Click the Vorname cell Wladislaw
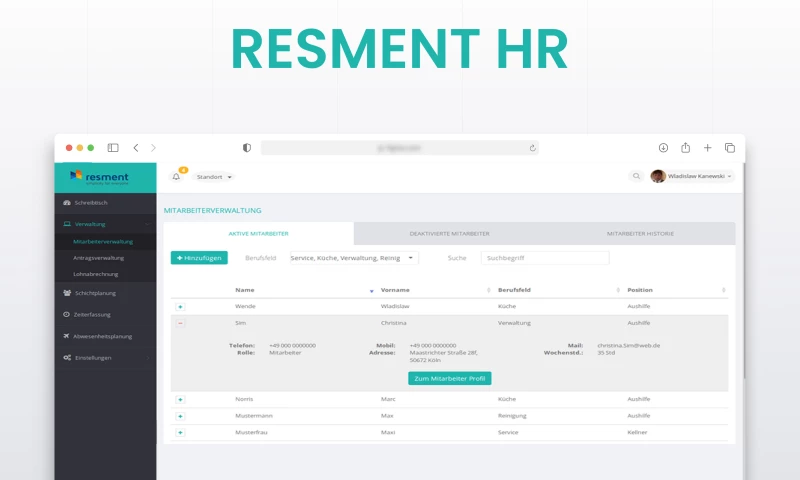 (x=395, y=306)
